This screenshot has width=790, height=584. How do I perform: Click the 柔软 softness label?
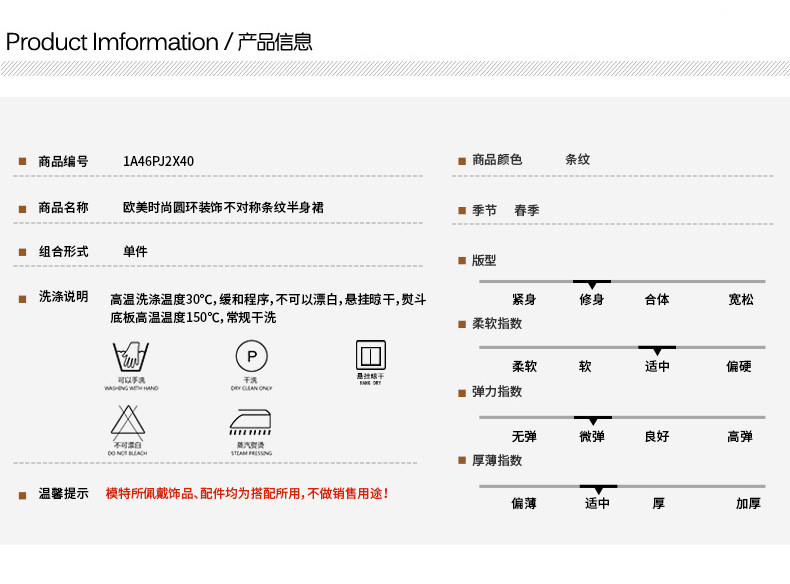click(x=524, y=366)
